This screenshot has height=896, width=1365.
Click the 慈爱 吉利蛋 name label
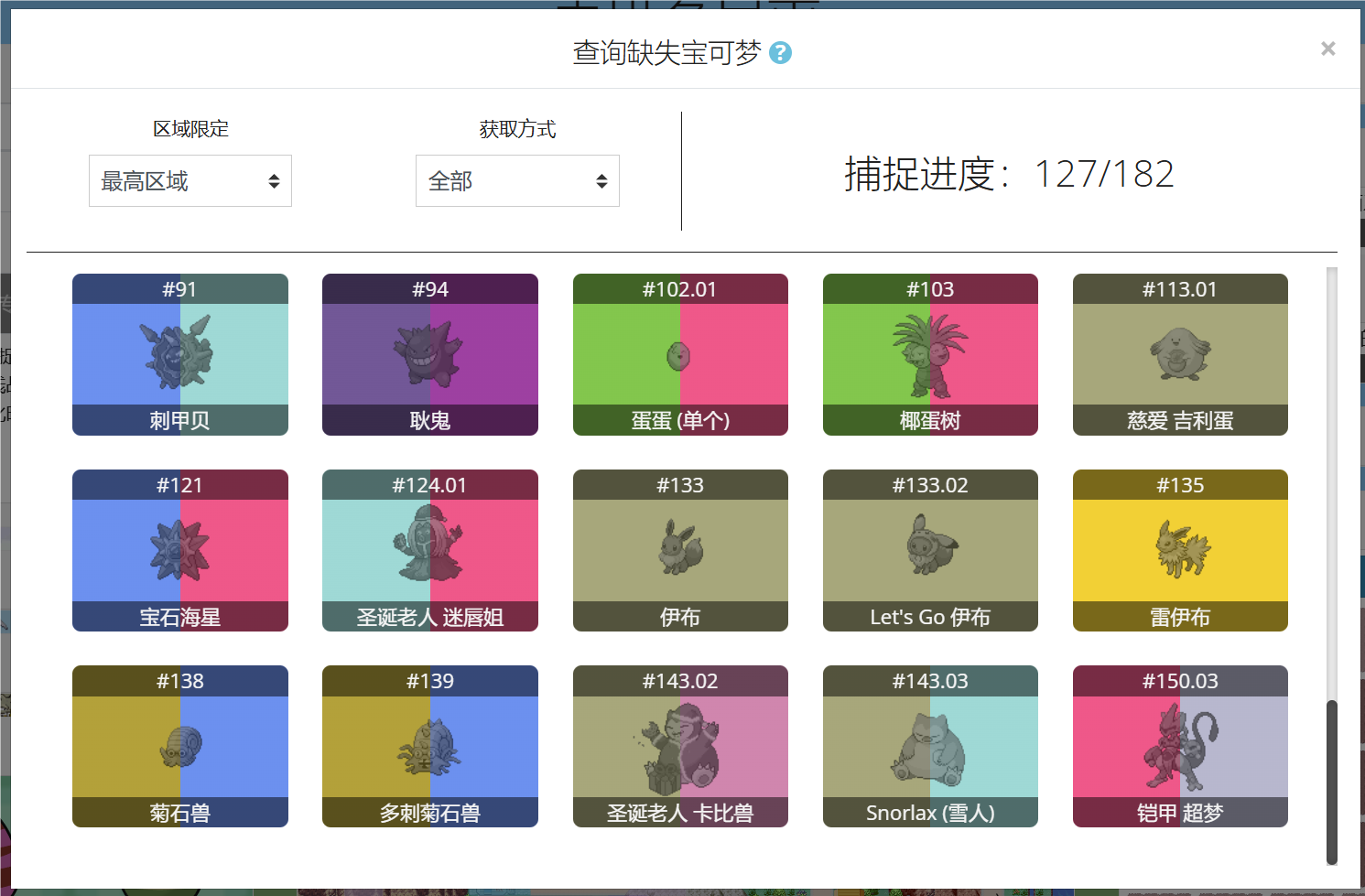tap(1180, 421)
